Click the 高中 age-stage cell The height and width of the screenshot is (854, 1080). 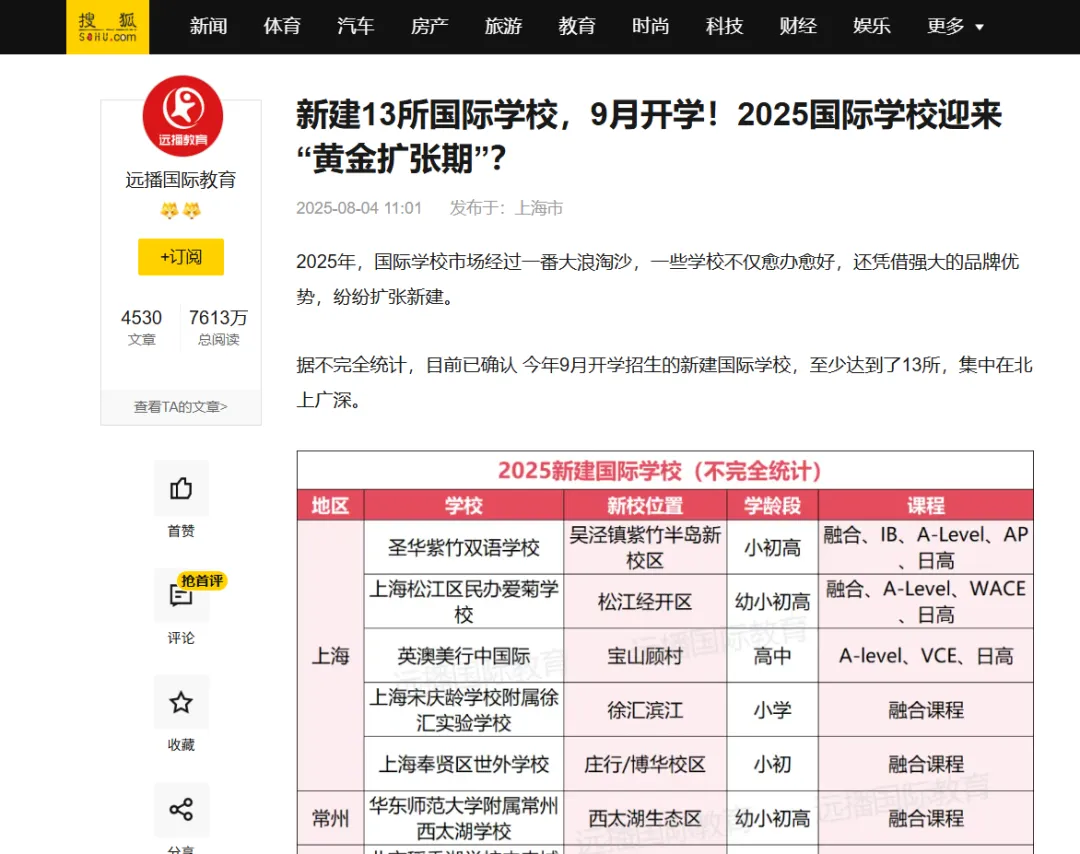[x=772, y=656]
